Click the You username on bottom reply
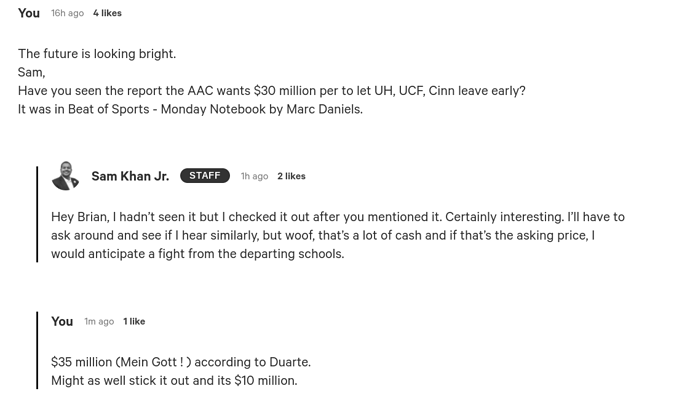The height and width of the screenshot is (415, 690). pyautogui.click(x=62, y=321)
